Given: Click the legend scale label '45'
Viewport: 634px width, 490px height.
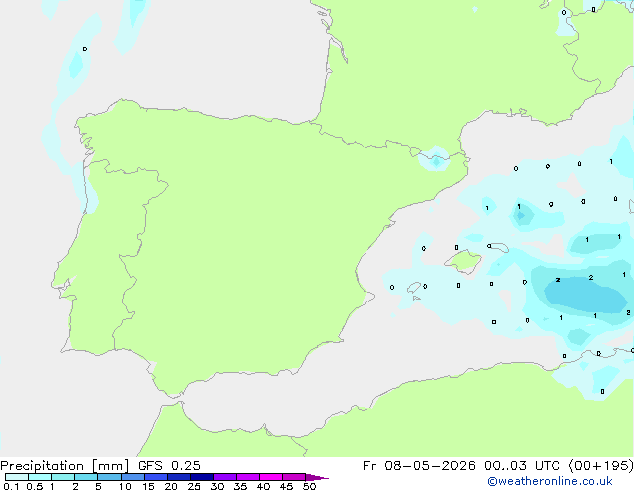Looking at the screenshot, I should click(x=286, y=486).
